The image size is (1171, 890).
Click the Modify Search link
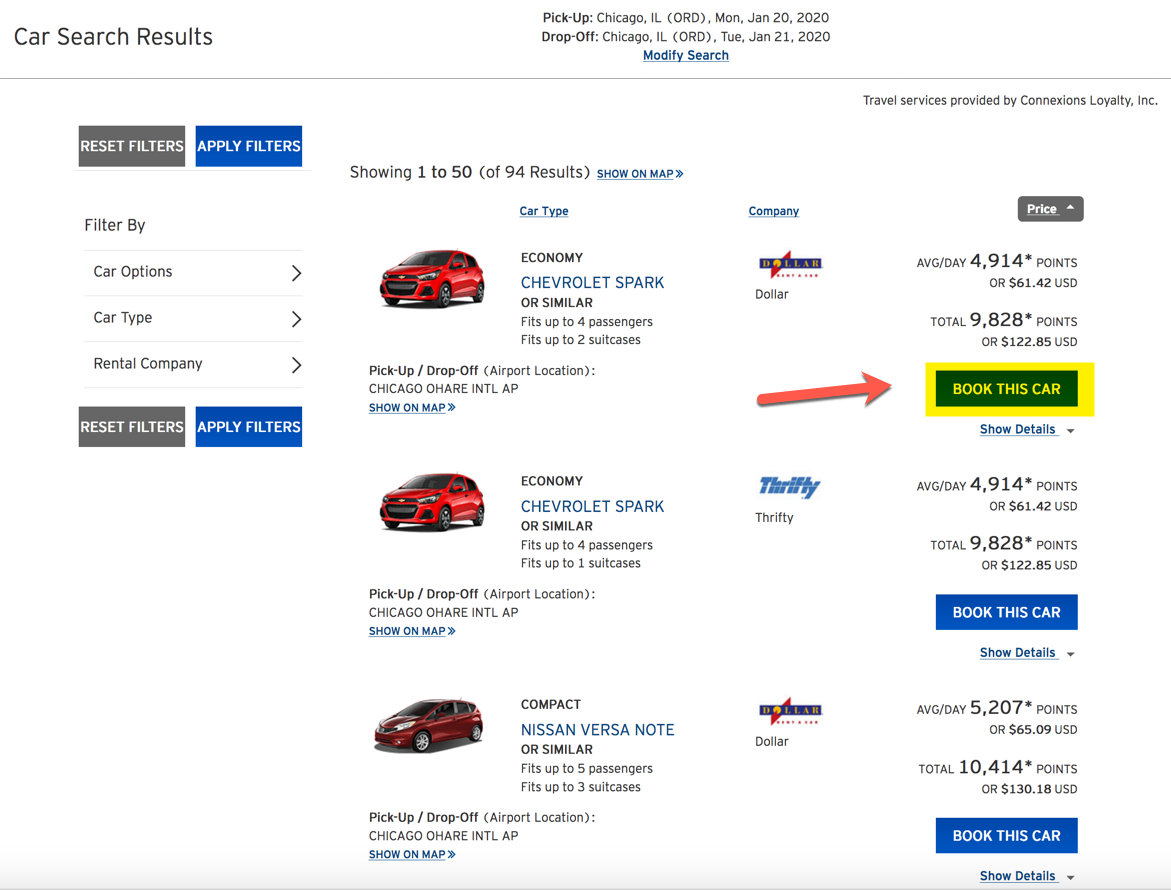point(686,55)
